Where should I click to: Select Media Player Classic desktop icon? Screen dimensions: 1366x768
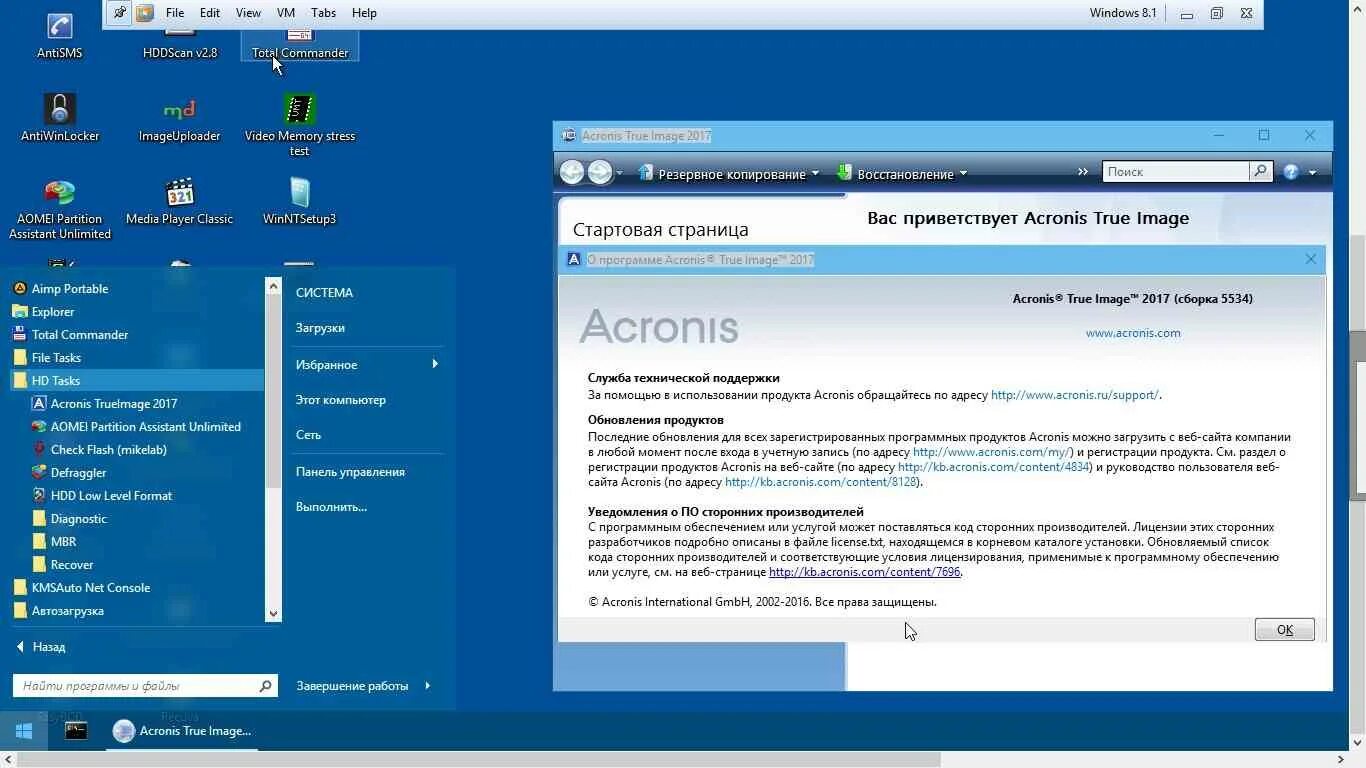pyautogui.click(x=179, y=201)
